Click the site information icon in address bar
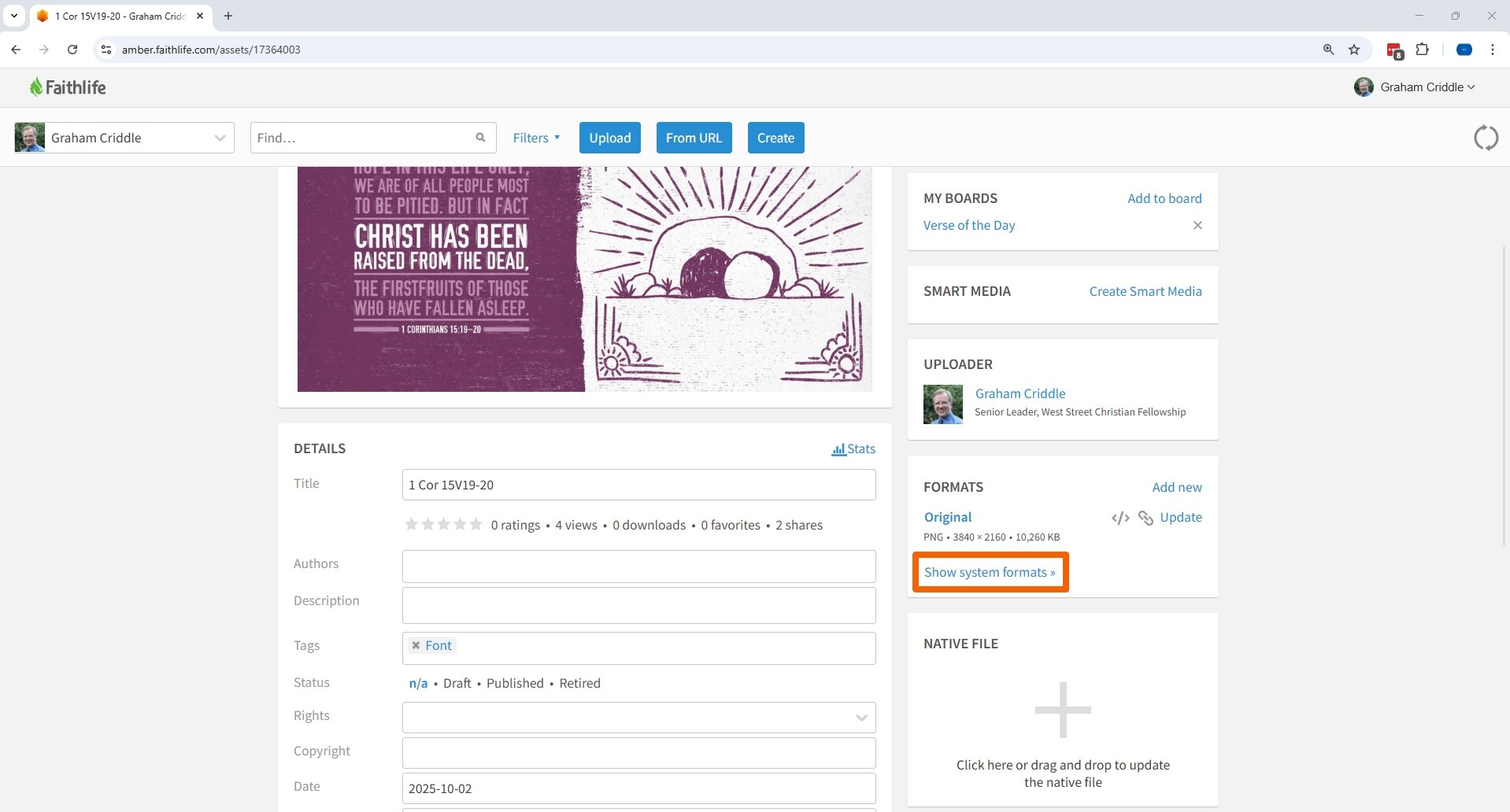The width and height of the screenshot is (1510, 812). coord(106,50)
